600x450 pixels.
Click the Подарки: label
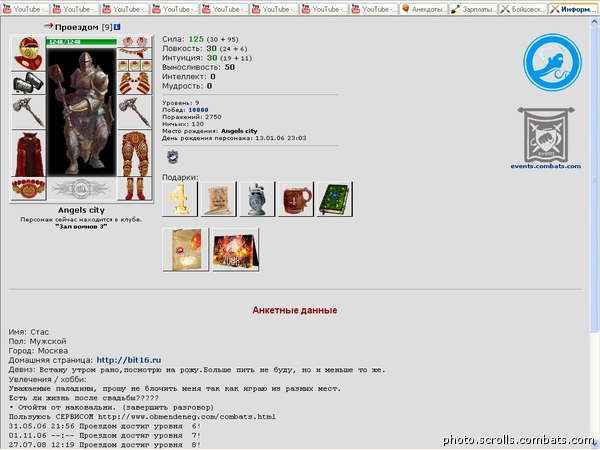[x=180, y=177]
